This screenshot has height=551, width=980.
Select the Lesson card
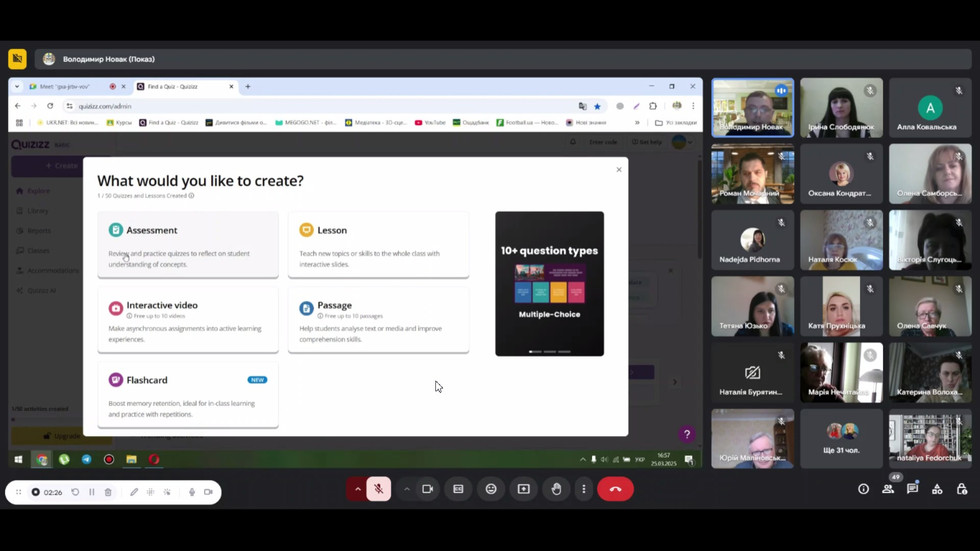coord(379,245)
